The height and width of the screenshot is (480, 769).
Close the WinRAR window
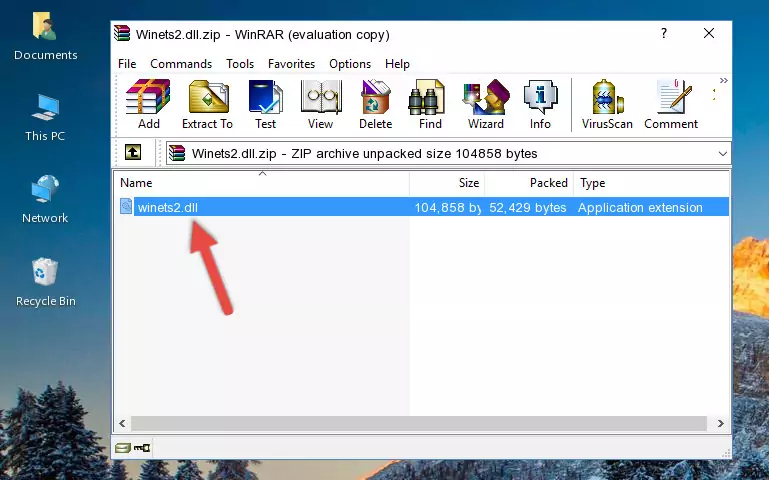[709, 33]
